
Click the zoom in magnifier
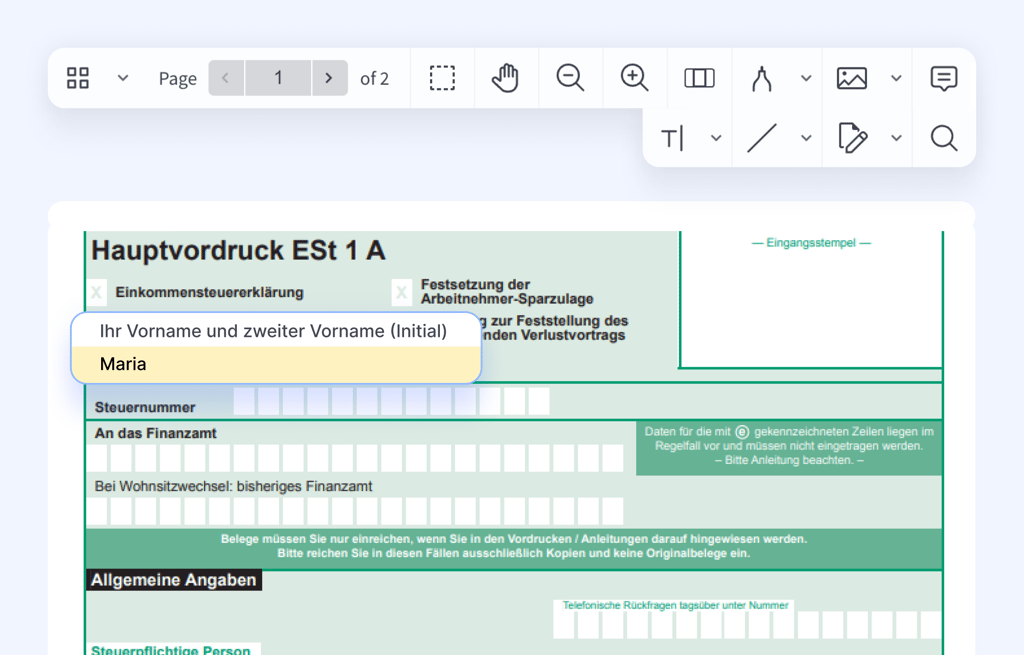634,78
